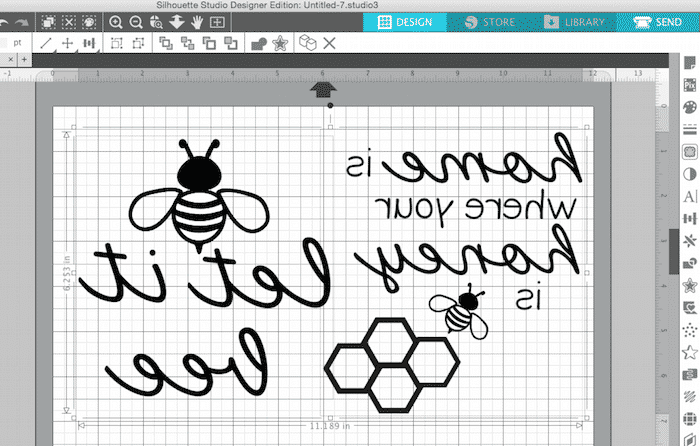Click the Bring Forward icon
Screen dimensions: 700x446
point(188,43)
